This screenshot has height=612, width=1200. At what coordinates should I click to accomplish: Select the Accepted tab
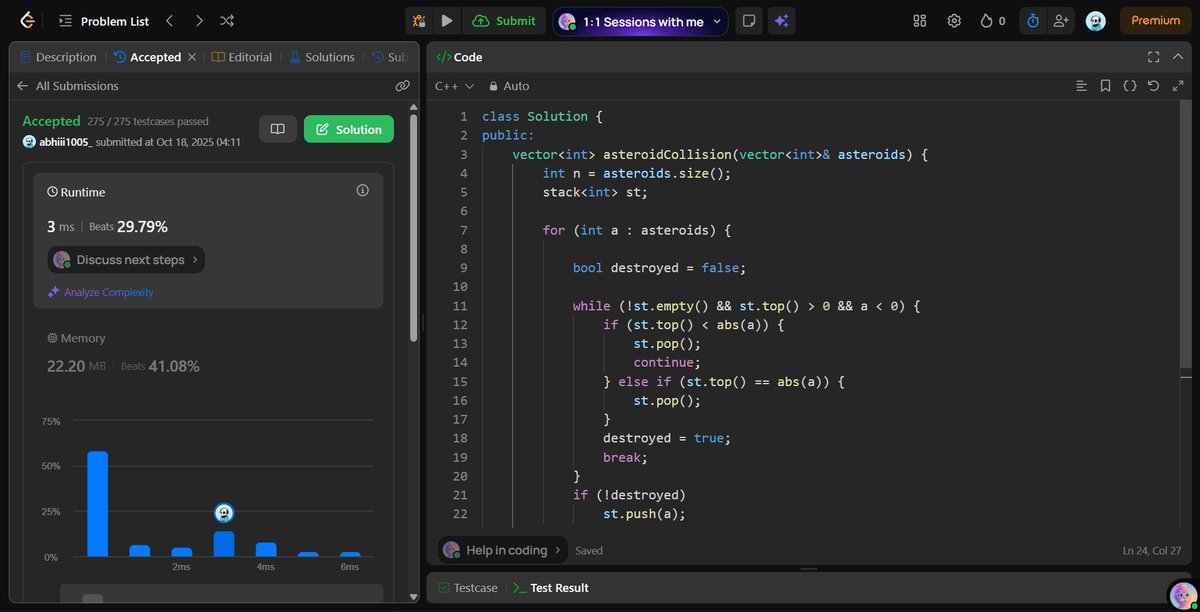pyautogui.click(x=147, y=57)
